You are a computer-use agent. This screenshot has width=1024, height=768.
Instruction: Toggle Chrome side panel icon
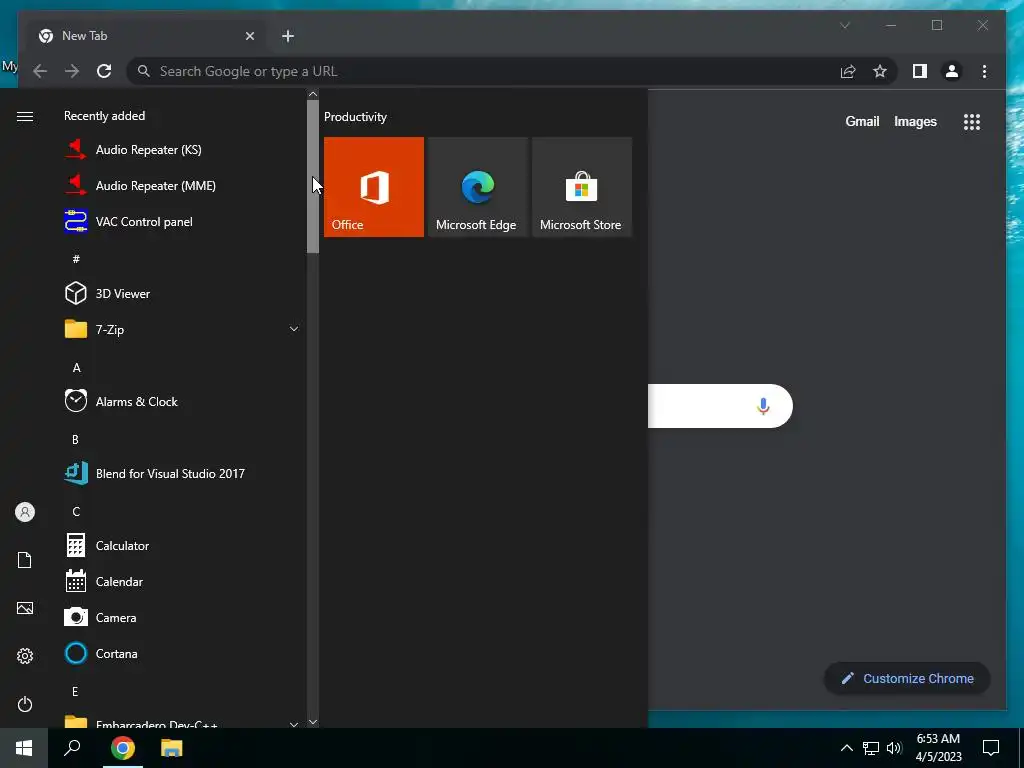pyautogui.click(x=920, y=71)
